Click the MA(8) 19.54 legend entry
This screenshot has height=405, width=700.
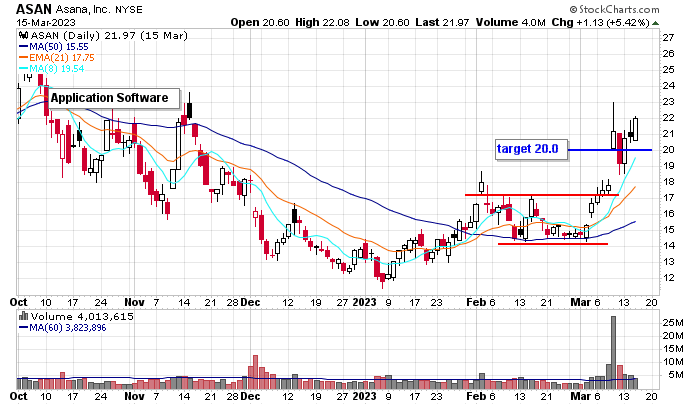[x=51, y=68]
